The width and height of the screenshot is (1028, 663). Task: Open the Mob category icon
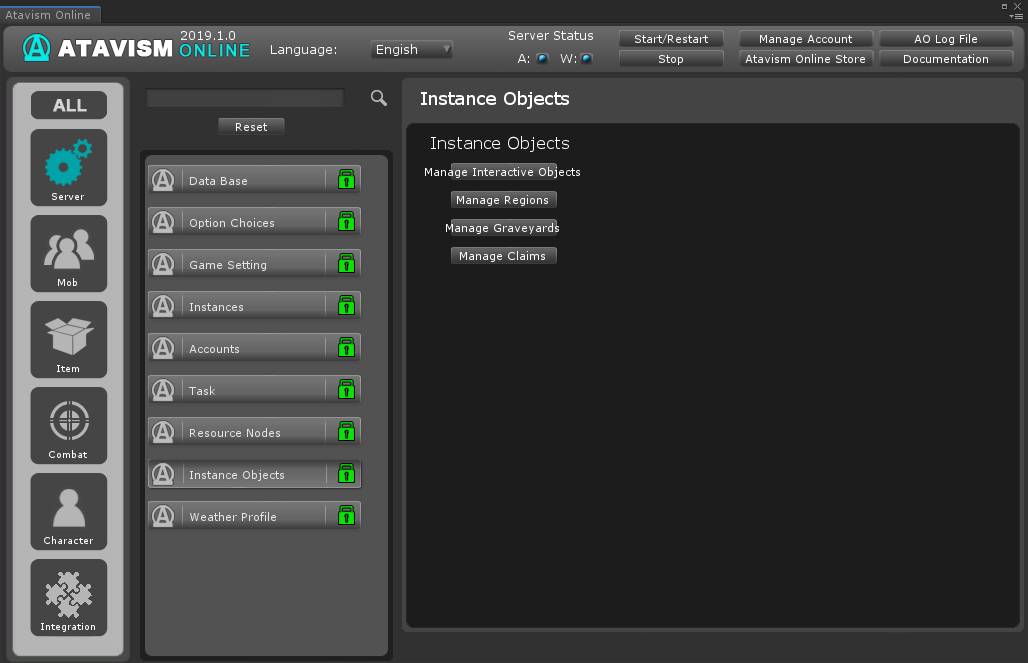pyautogui.click(x=68, y=252)
